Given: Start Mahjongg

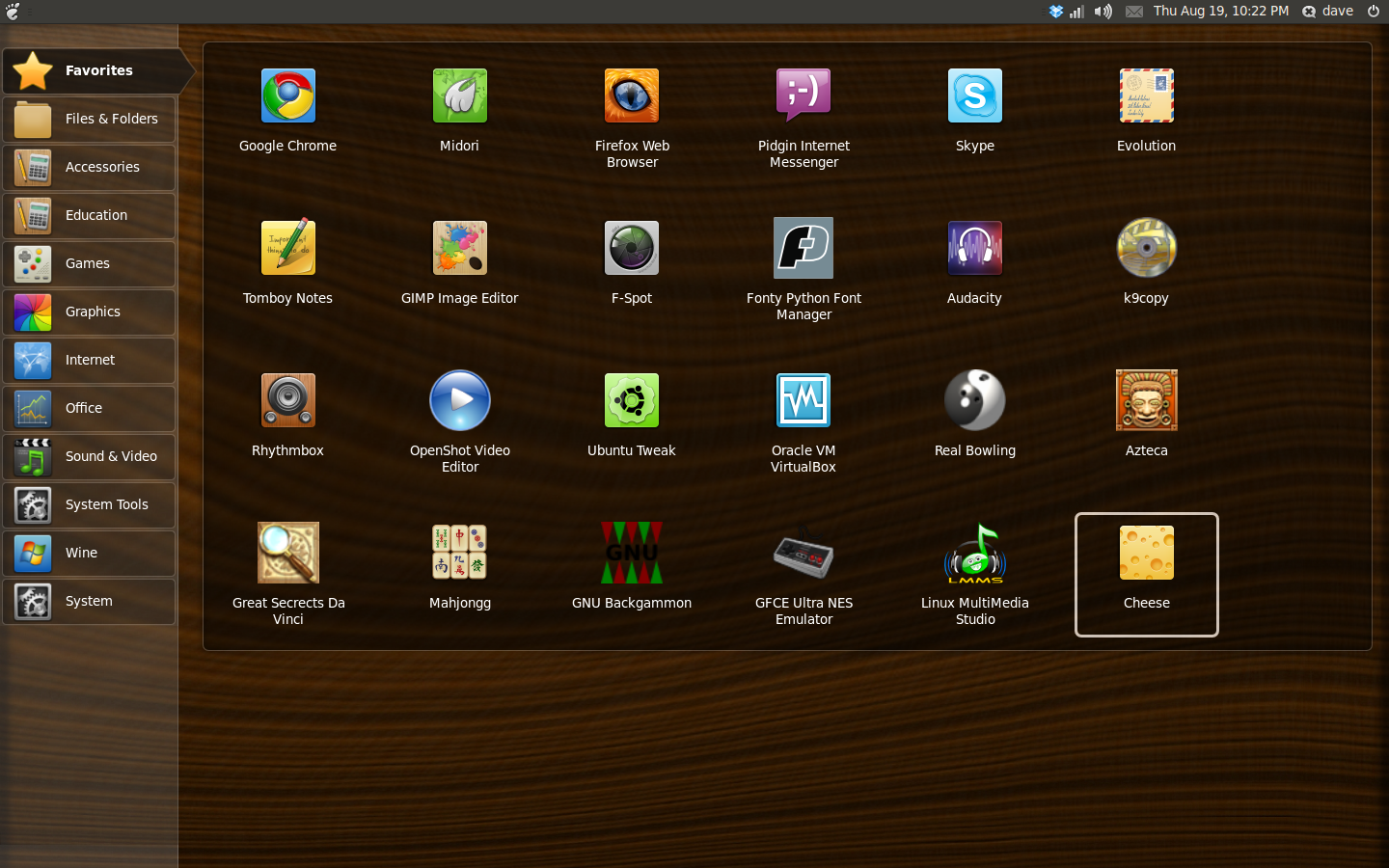Looking at the screenshot, I should tap(460, 567).
